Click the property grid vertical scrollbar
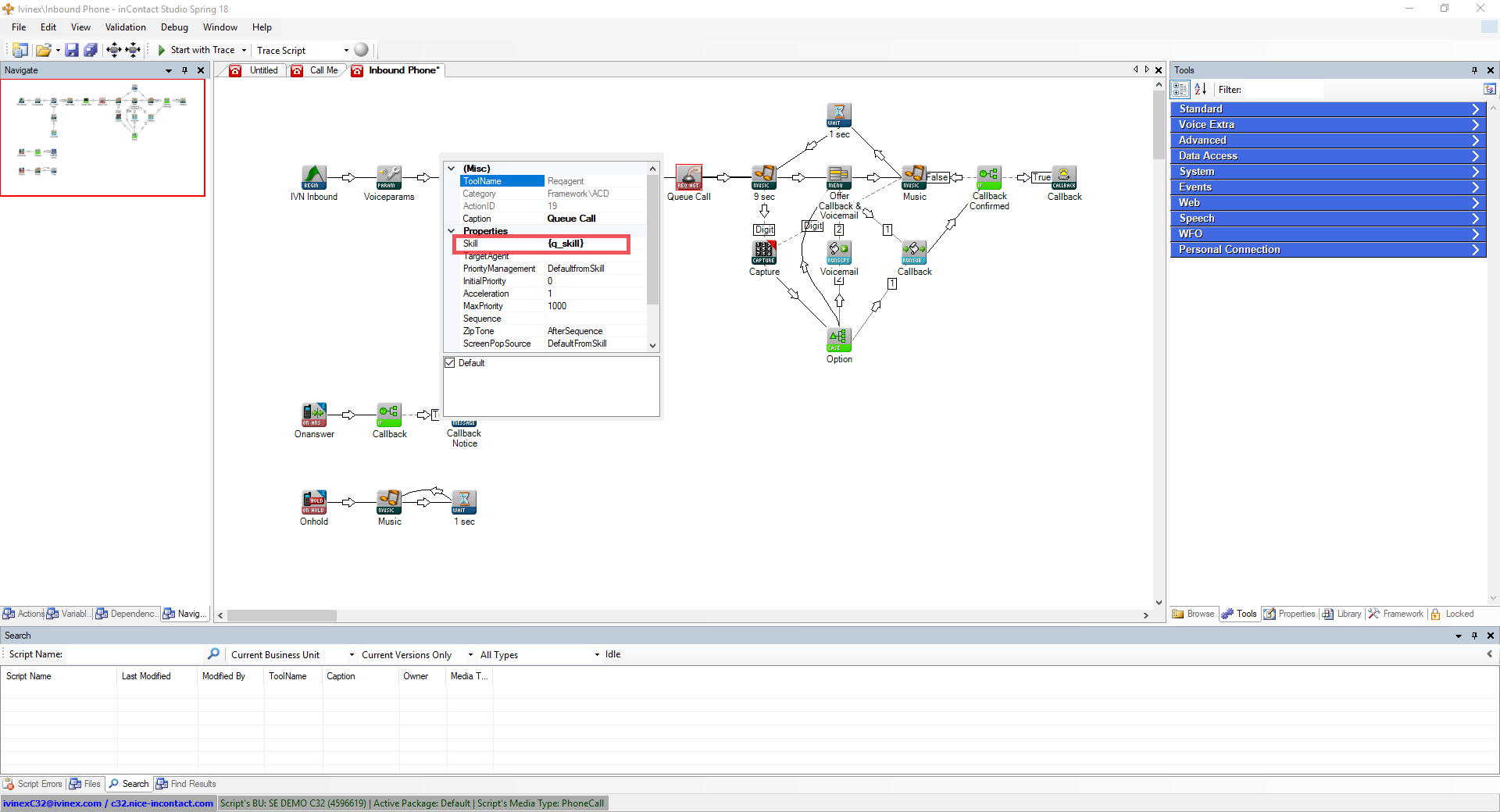The image size is (1500, 812). coord(652,240)
